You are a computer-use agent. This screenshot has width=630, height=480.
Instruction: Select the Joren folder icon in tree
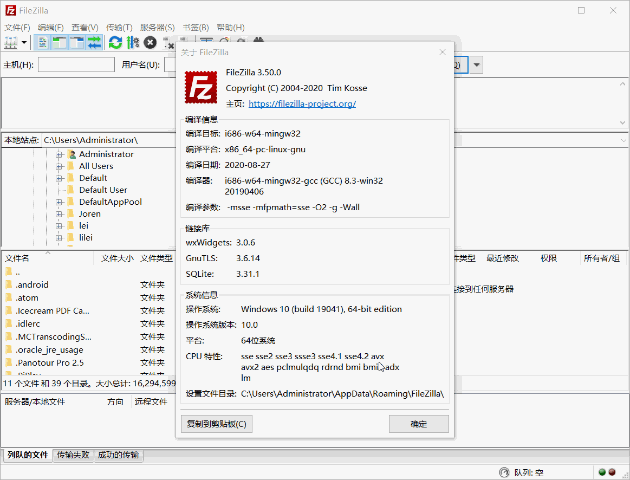pos(71,214)
